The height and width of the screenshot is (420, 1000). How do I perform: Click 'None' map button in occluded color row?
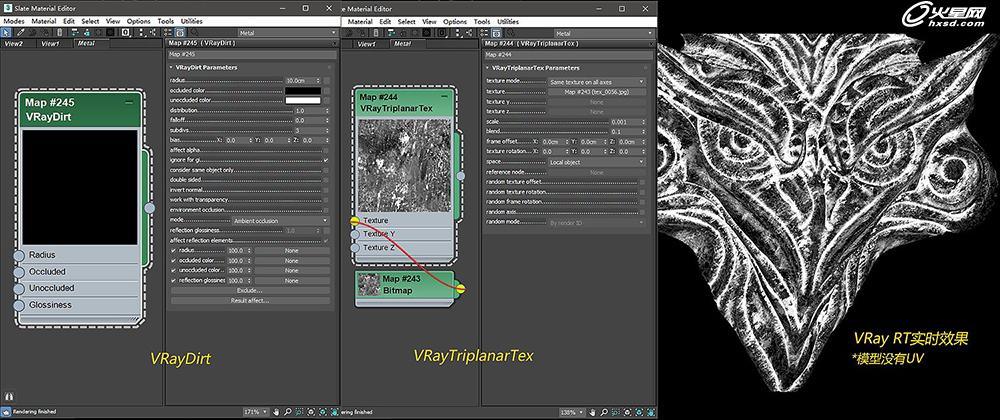(x=291, y=261)
